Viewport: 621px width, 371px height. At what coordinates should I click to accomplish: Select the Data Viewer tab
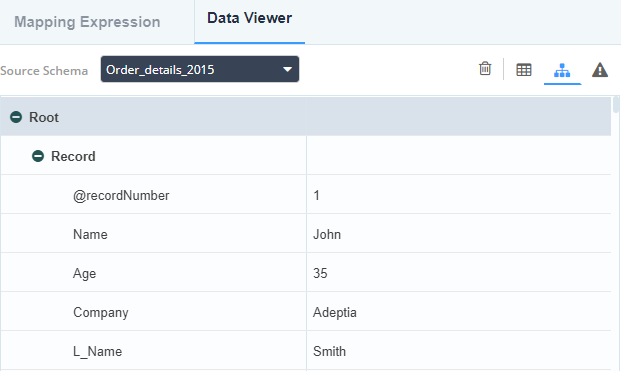250,18
